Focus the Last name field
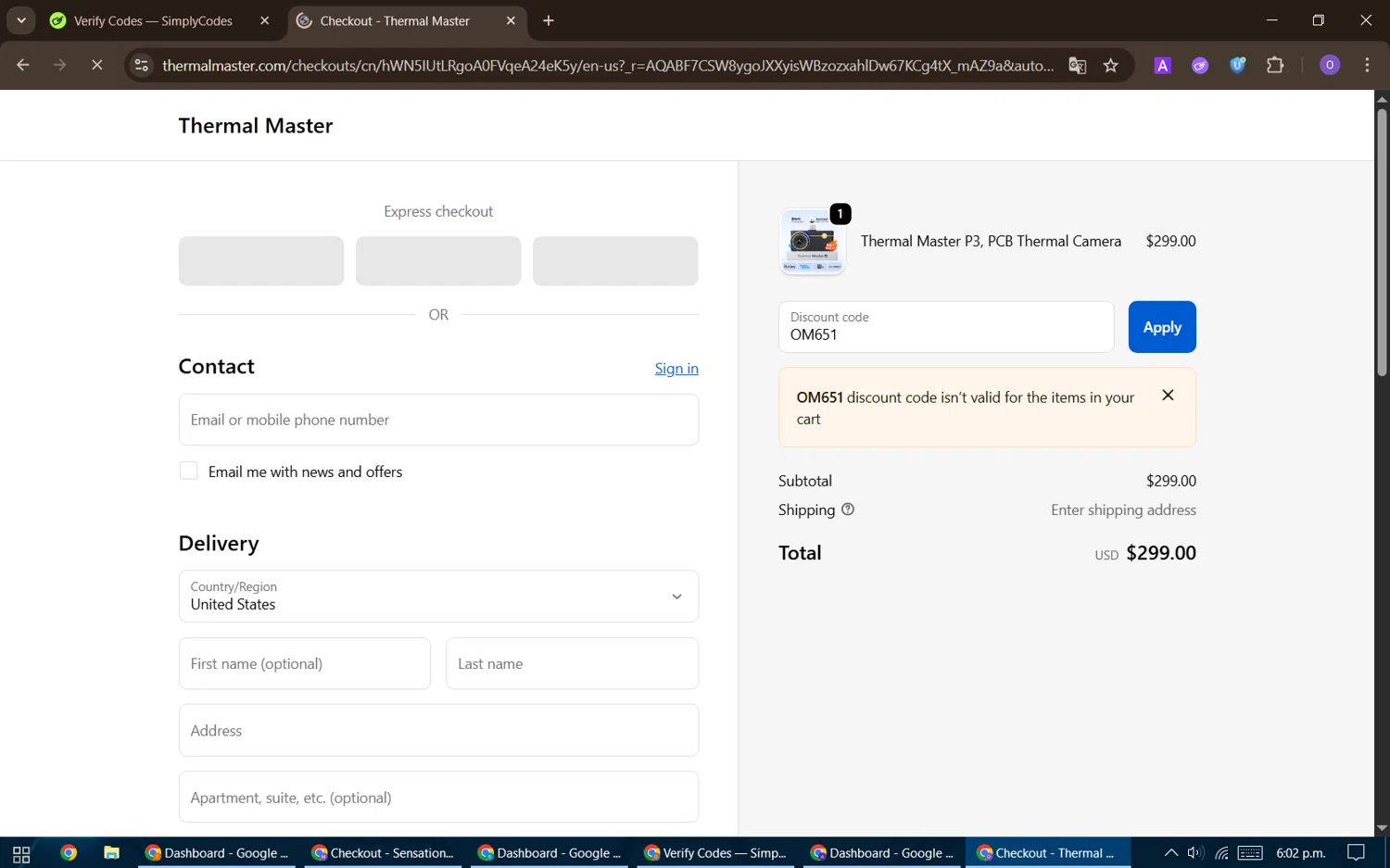 pos(572,663)
